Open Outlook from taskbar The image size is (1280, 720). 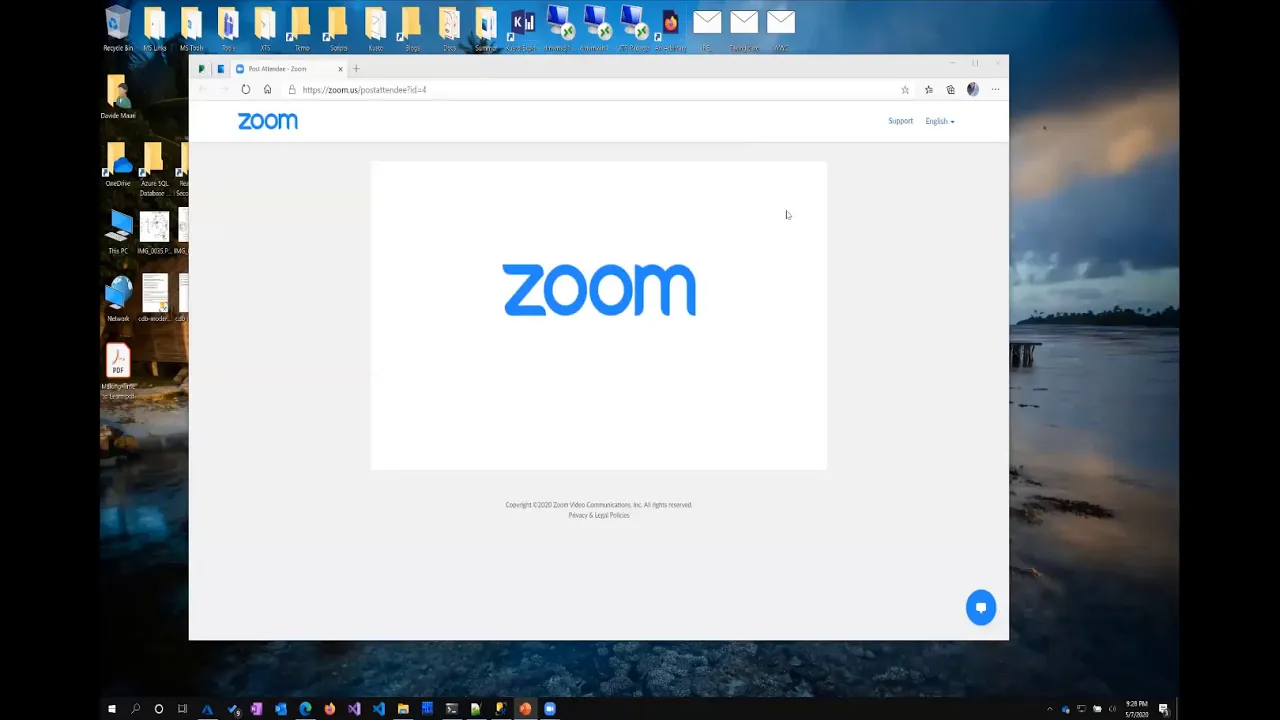click(x=281, y=709)
